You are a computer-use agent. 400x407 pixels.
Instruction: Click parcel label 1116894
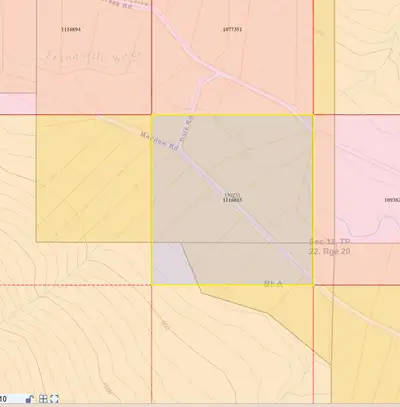71,29
